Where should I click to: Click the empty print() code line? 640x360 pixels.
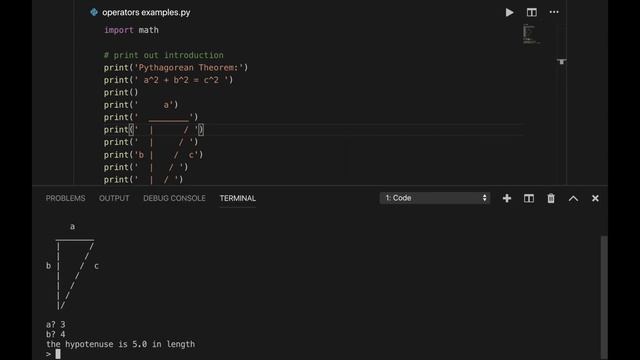coord(121,93)
